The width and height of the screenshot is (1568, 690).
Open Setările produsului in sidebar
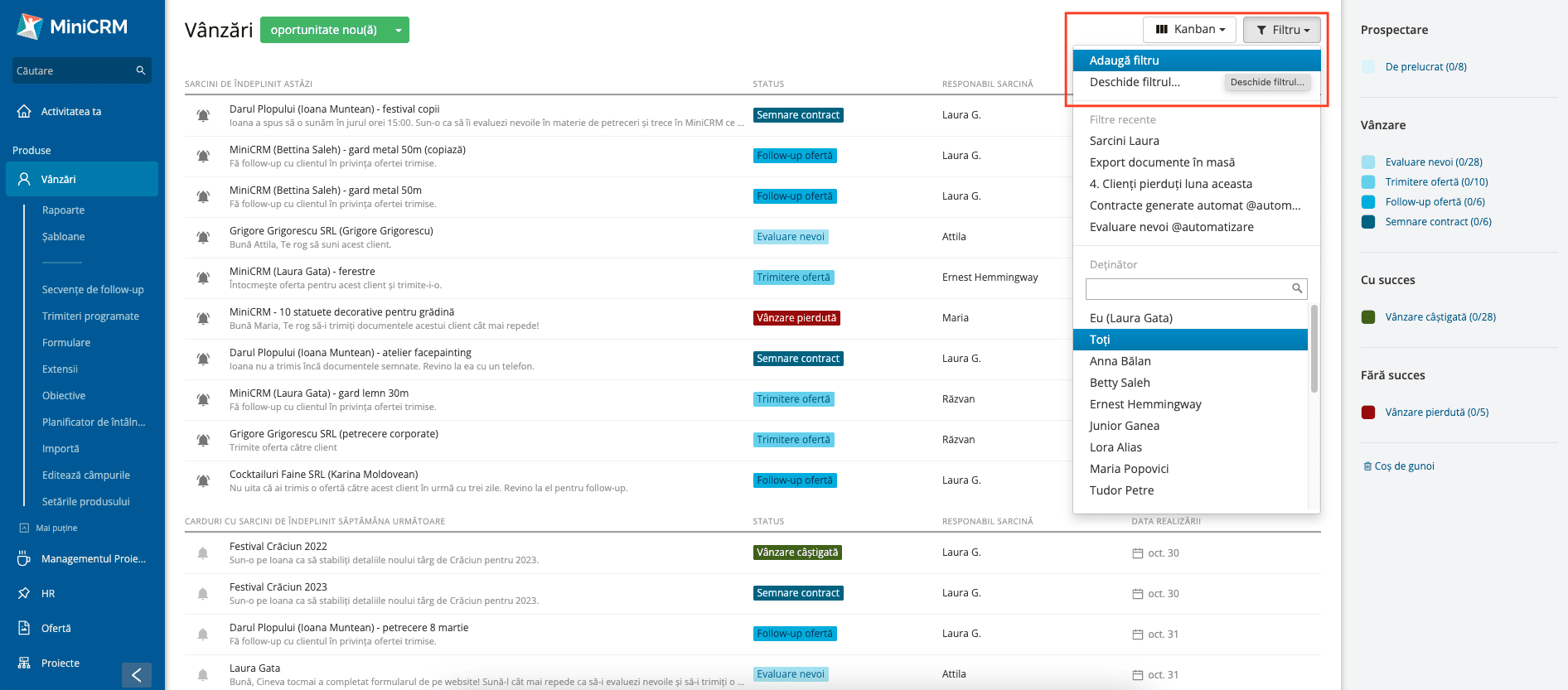click(x=86, y=502)
